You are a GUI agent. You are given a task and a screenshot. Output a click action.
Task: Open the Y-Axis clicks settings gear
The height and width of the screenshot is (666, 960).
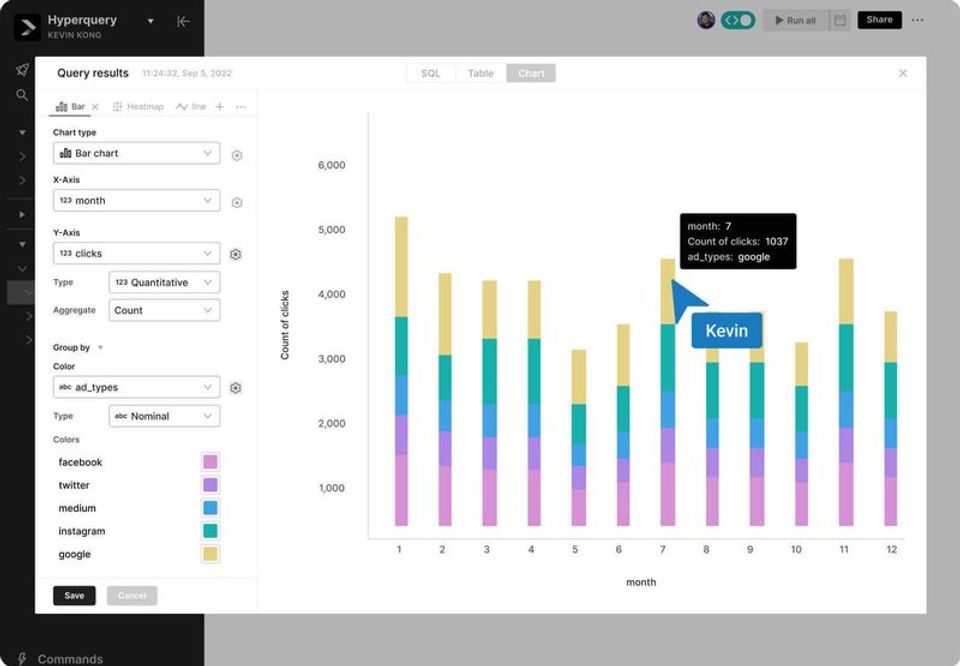236,254
